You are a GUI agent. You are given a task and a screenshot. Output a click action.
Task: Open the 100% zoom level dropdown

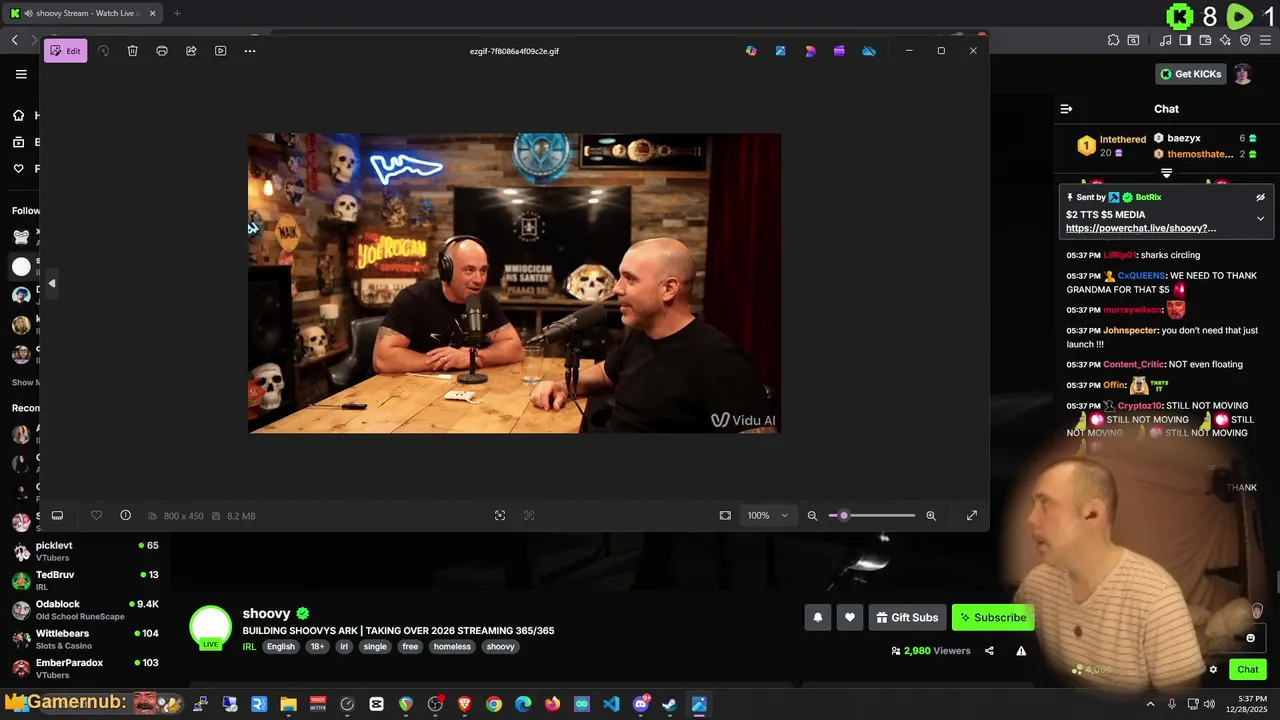pos(768,516)
